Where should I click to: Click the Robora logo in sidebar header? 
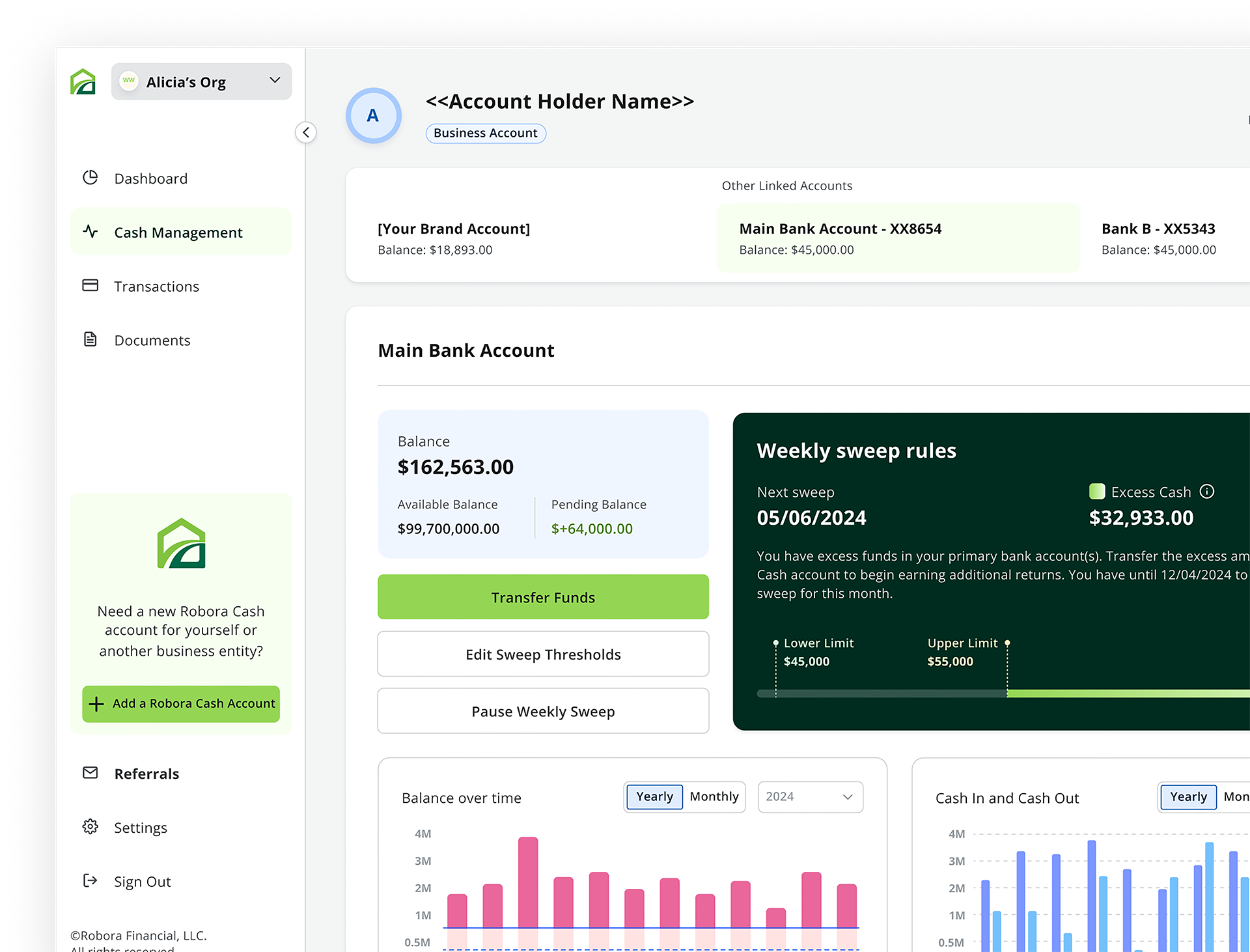83,82
